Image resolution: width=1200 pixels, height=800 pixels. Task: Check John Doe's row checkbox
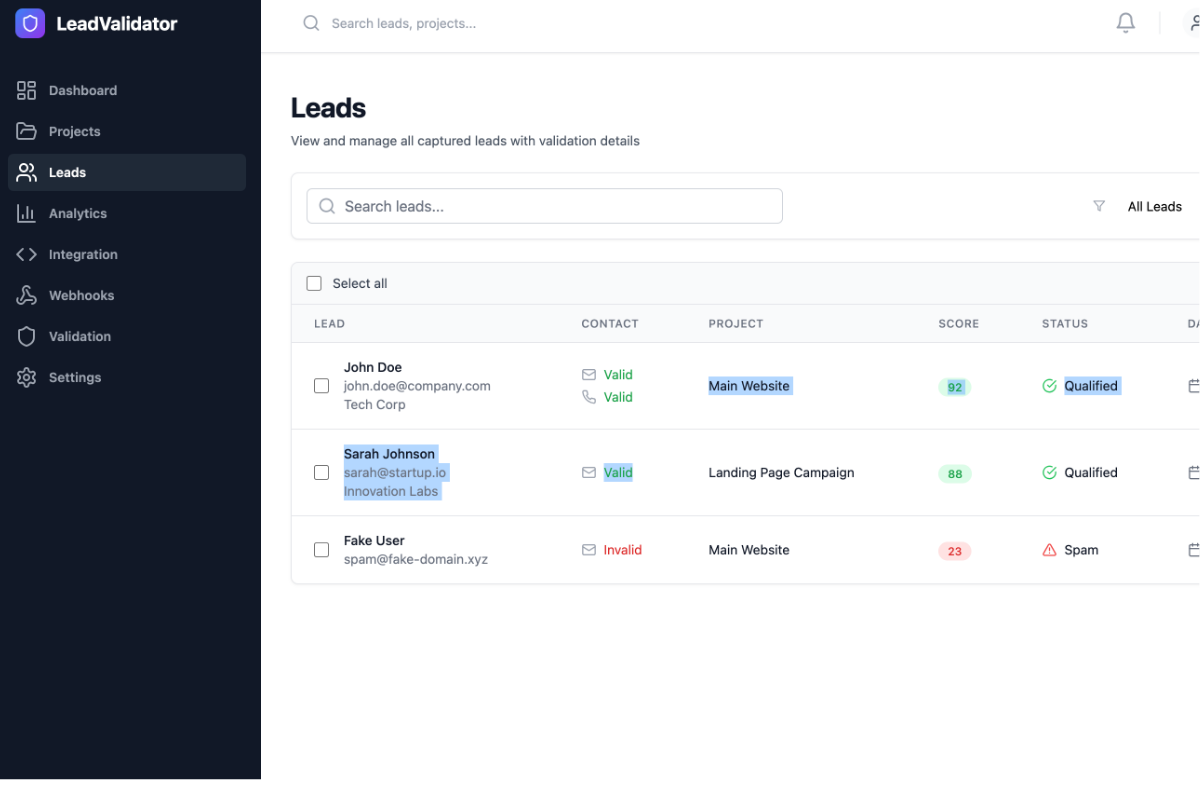pos(321,385)
